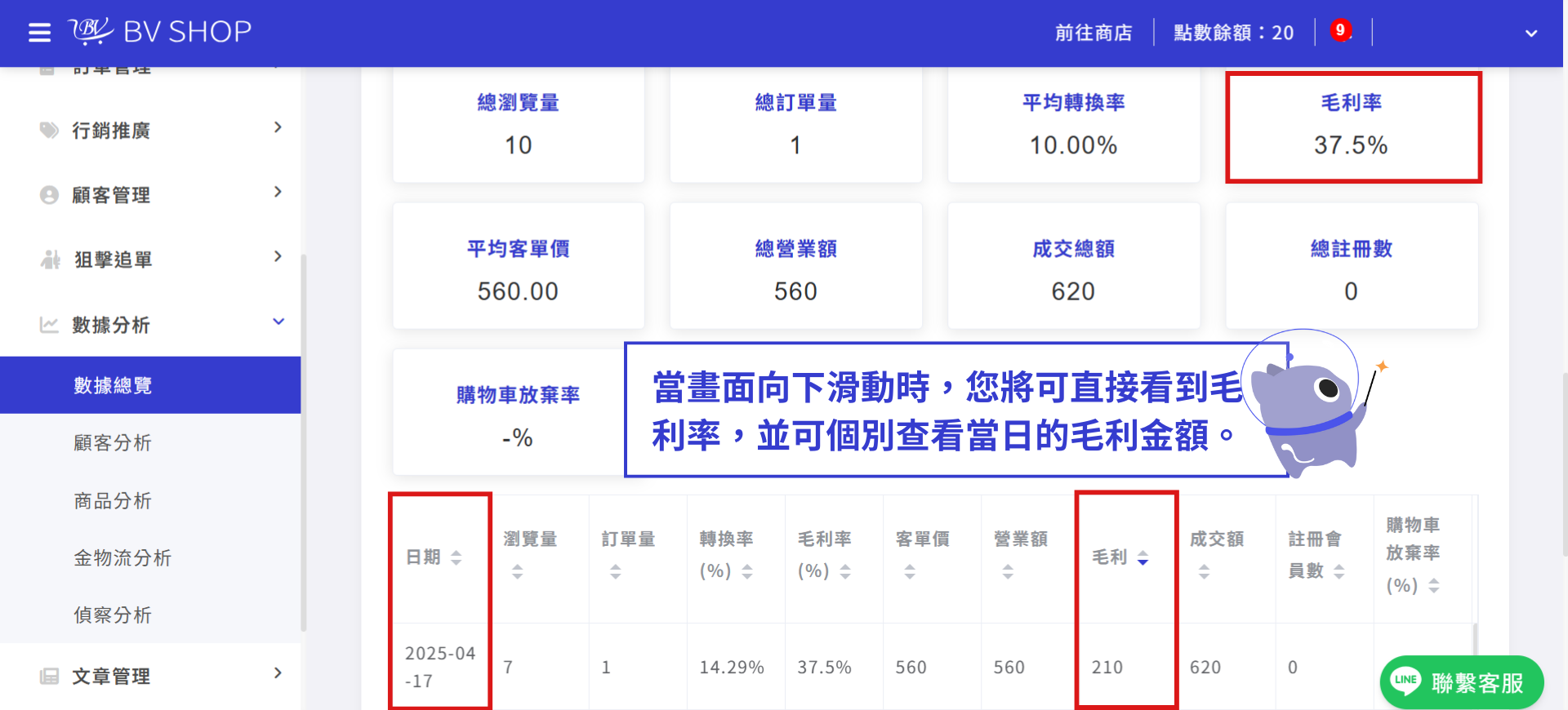1568x710 pixels.
Task: Sort table by 購物車放棄率 (%) column
Action: [x=1433, y=586]
